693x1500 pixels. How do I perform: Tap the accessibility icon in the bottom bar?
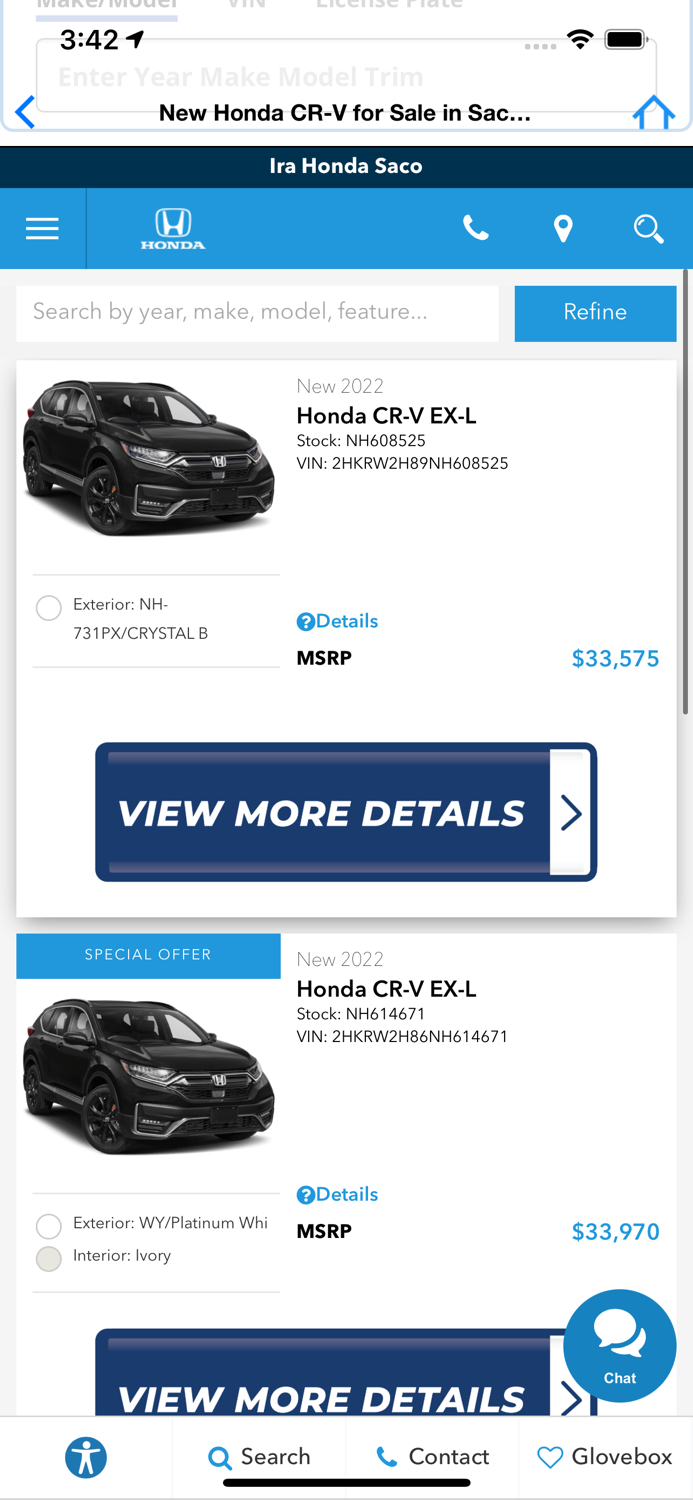tap(86, 1457)
